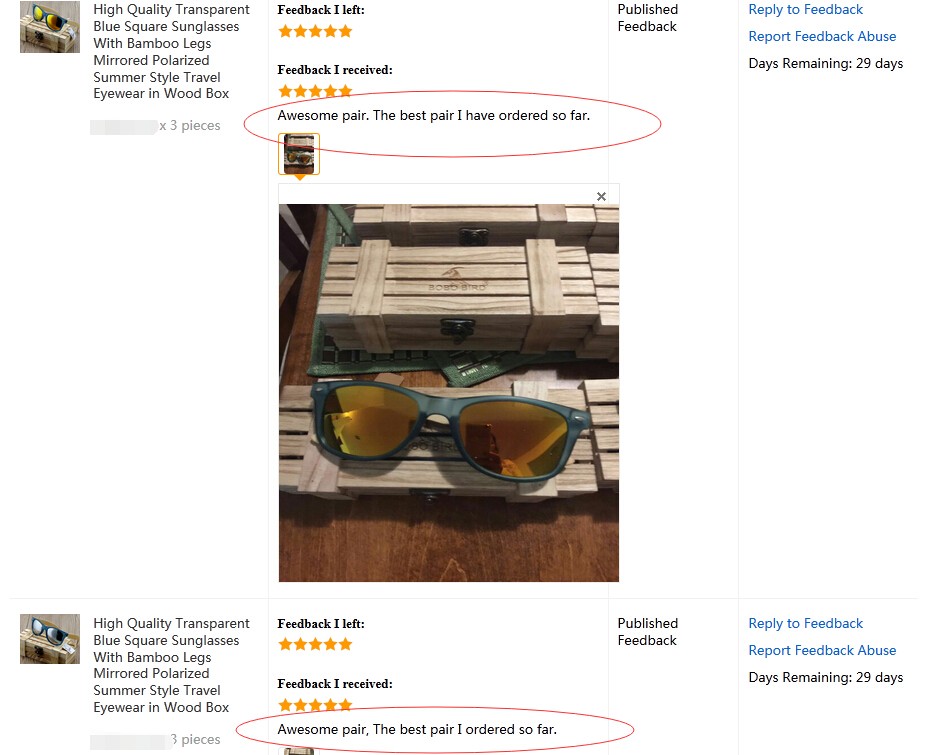Viewport: 930px width, 755px height.
Task: Open the yellow-lens sunglasses product thumbnail
Action: 50,28
